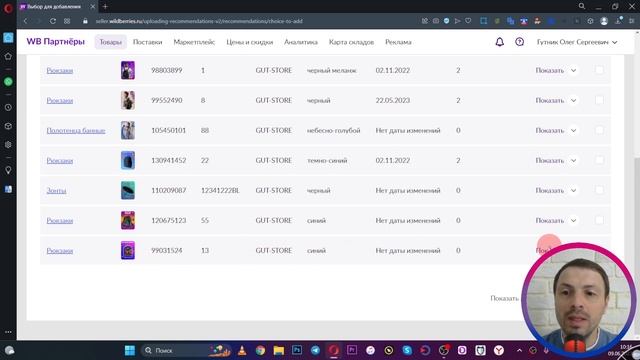This screenshot has width=640, height=360.
Task: Click snapshot camera icon in address bar
Action: coord(436,21)
